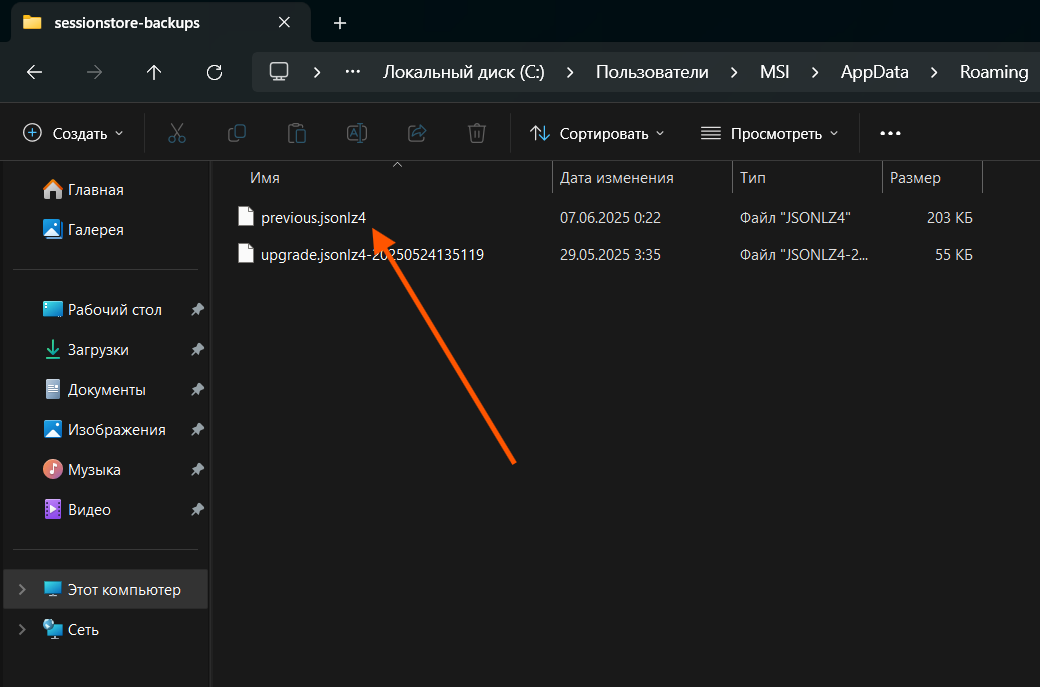
Task: Click the Copy icon in toolbar
Action: (x=237, y=133)
